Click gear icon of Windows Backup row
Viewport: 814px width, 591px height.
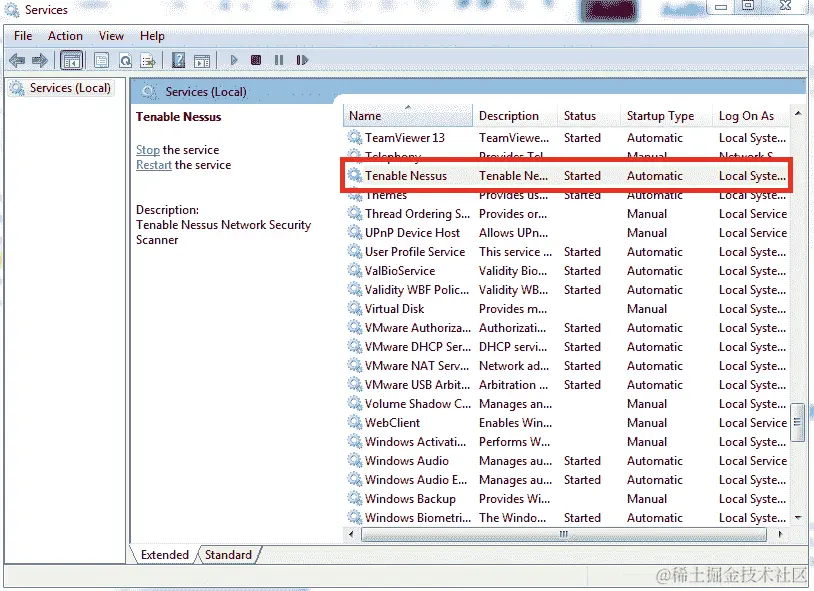(x=355, y=498)
